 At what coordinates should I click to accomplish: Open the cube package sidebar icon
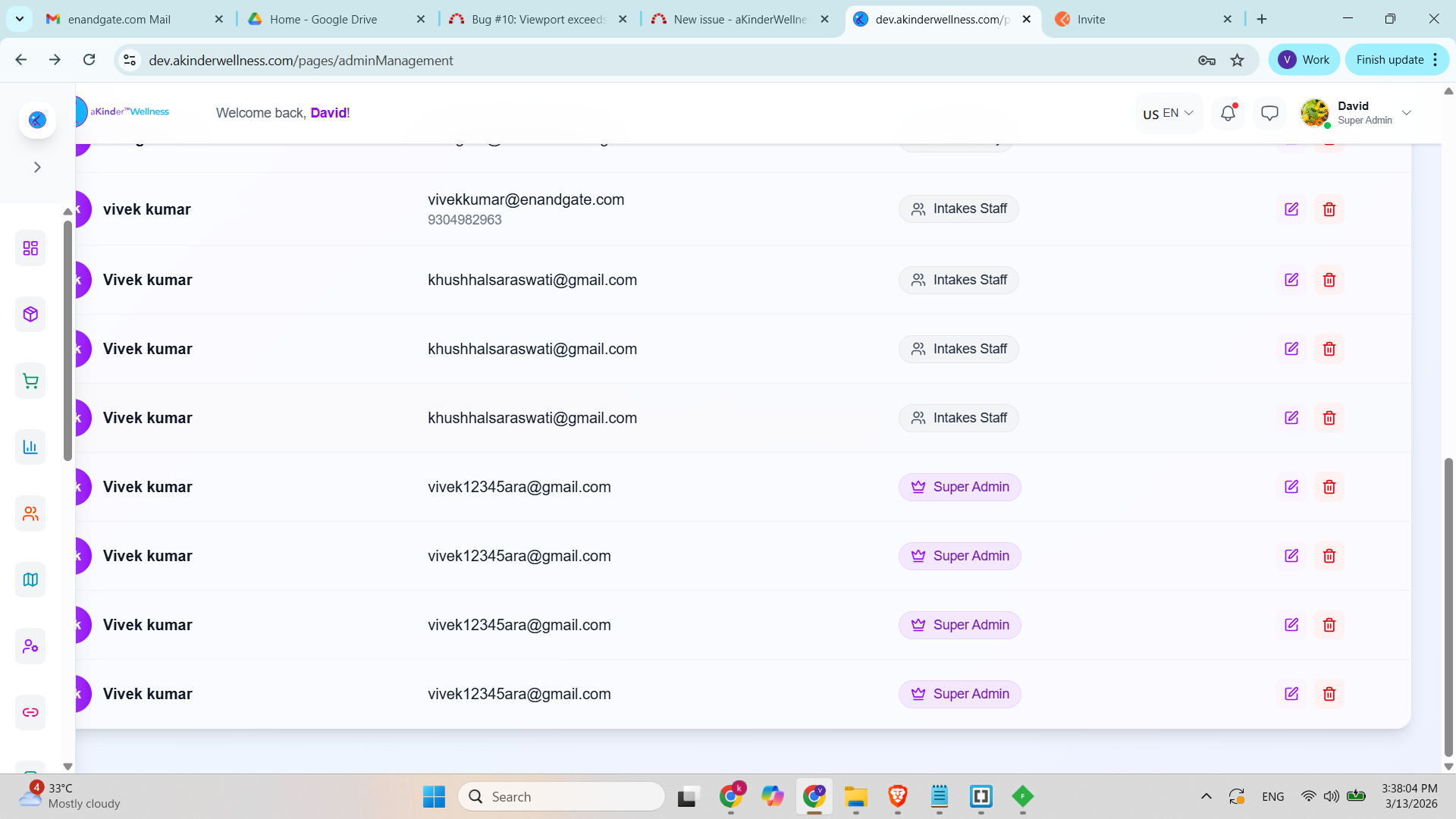click(30, 314)
